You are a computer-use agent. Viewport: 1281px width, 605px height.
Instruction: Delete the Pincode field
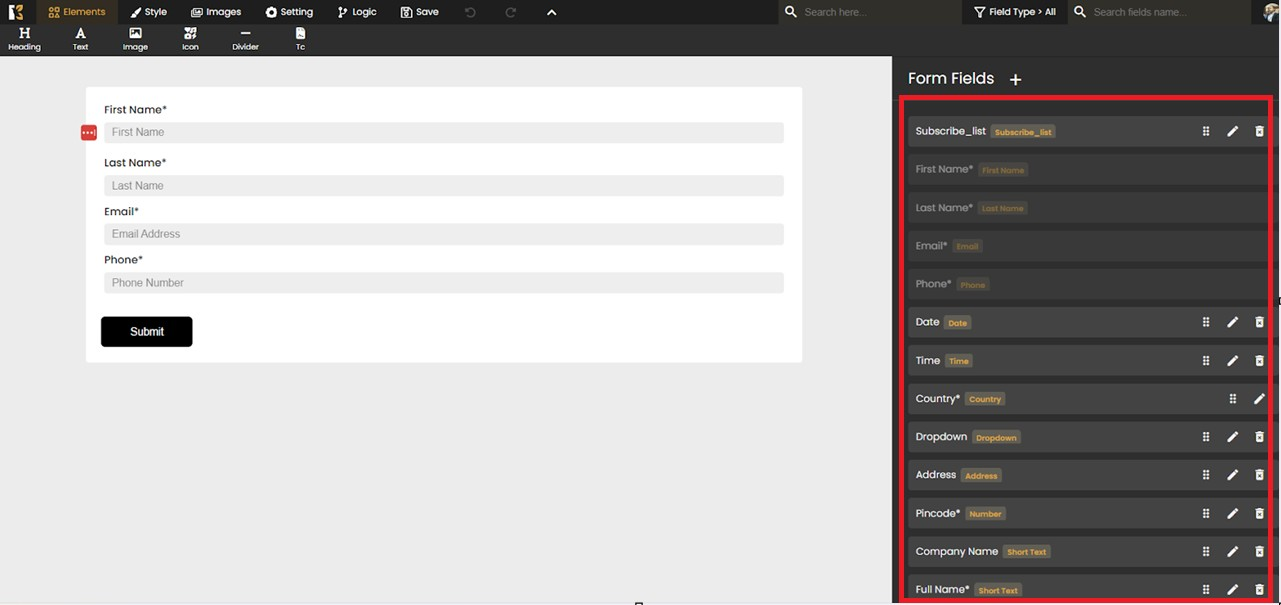click(1259, 514)
